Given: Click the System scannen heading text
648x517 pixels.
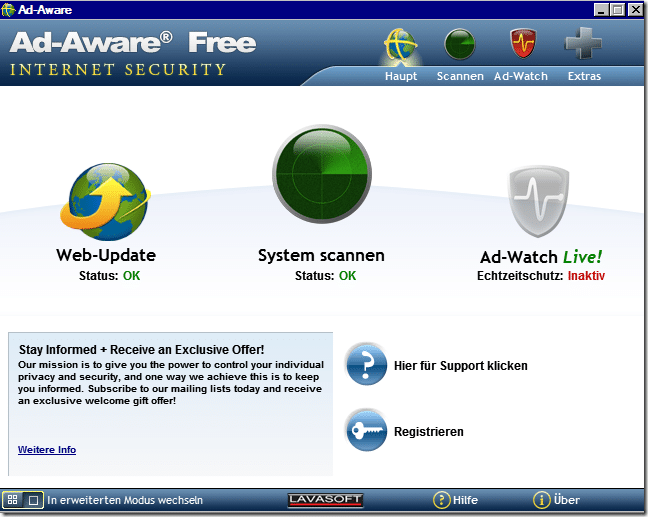Looking at the screenshot, I should [321, 255].
